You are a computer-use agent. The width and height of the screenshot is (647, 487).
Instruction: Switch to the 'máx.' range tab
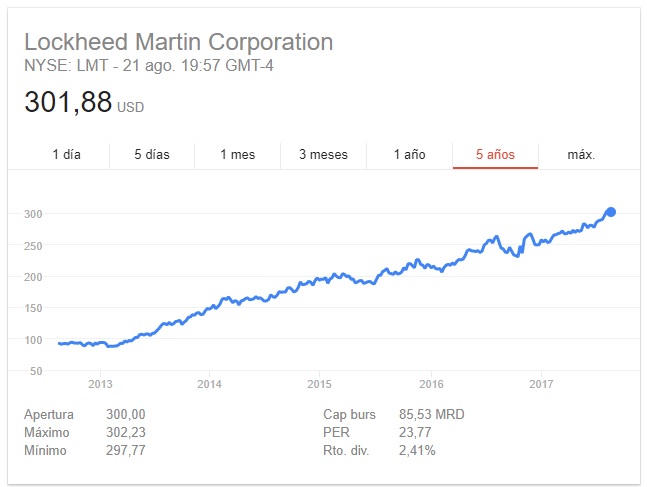(x=581, y=154)
